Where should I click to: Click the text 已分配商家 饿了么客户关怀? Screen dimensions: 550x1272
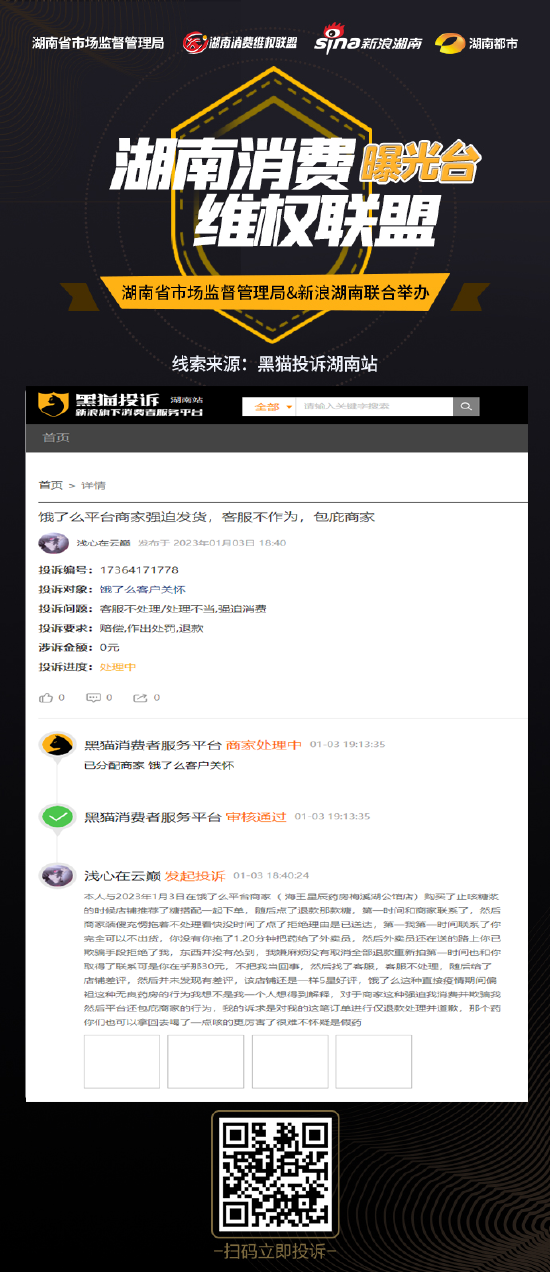[x=159, y=765]
